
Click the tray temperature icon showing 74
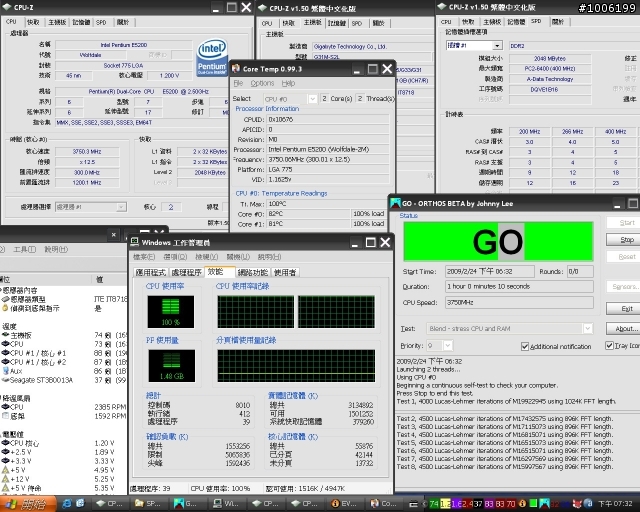click(x=434, y=504)
